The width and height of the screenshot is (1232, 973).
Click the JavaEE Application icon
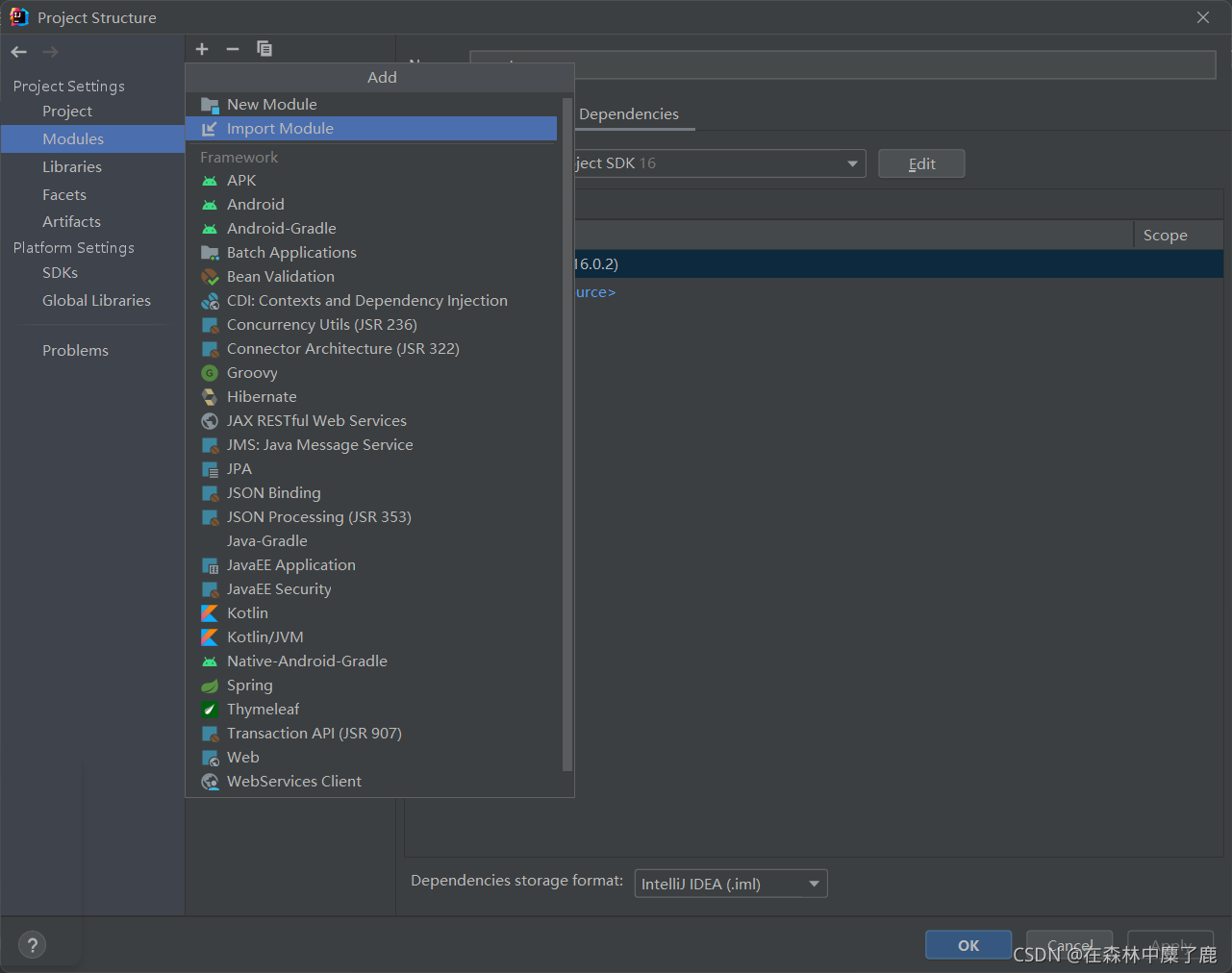tap(210, 565)
